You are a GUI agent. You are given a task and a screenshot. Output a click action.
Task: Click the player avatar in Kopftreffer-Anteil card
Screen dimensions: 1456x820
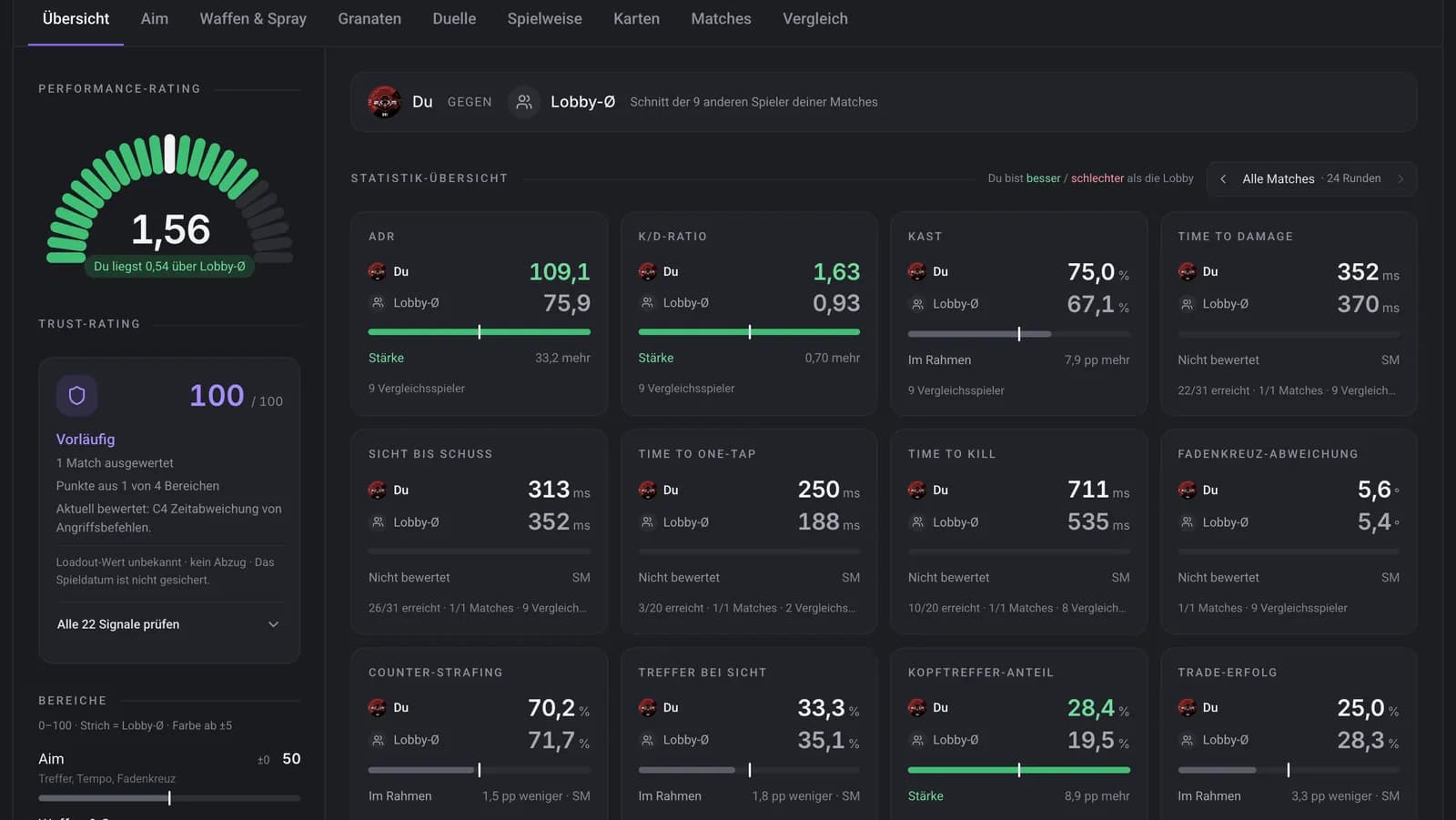click(x=916, y=707)
